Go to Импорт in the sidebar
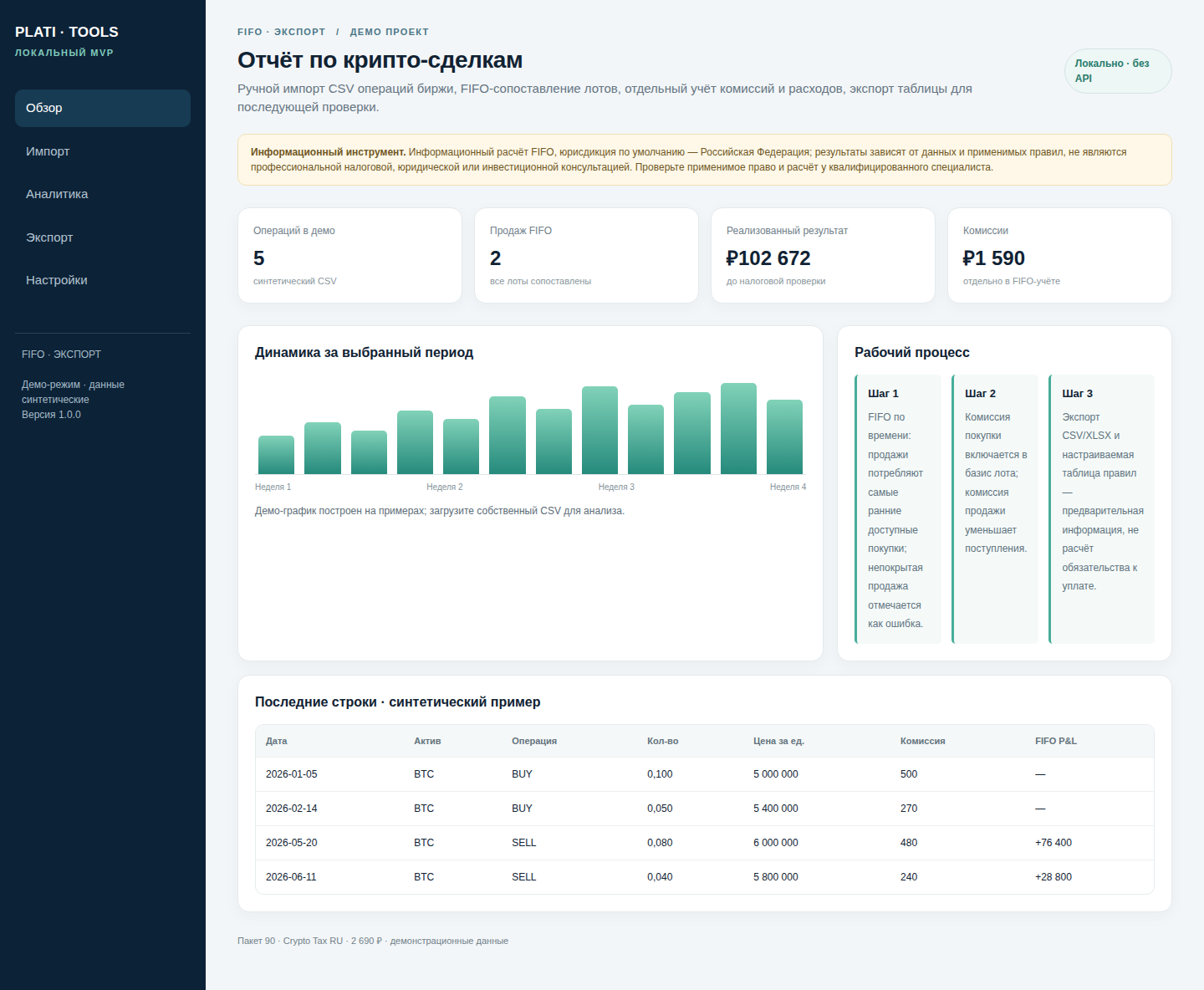This screenshot has height=990, width=1204. pos(103,151)
